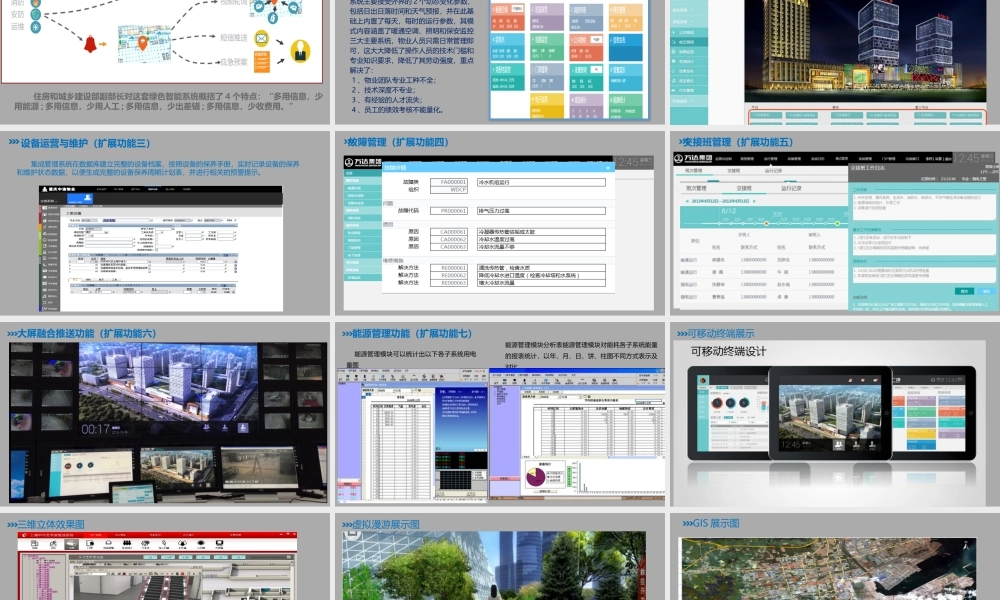Screen dimensions: 1000x600
Task: Click the Wanda Group logo in fault management slide
Action: tap(363, 162)
